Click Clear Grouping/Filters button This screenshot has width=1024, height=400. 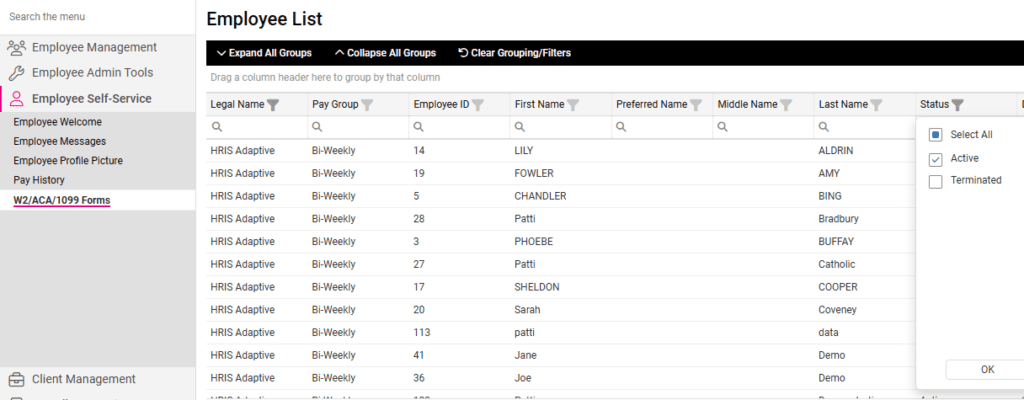(x=514, y=53)
